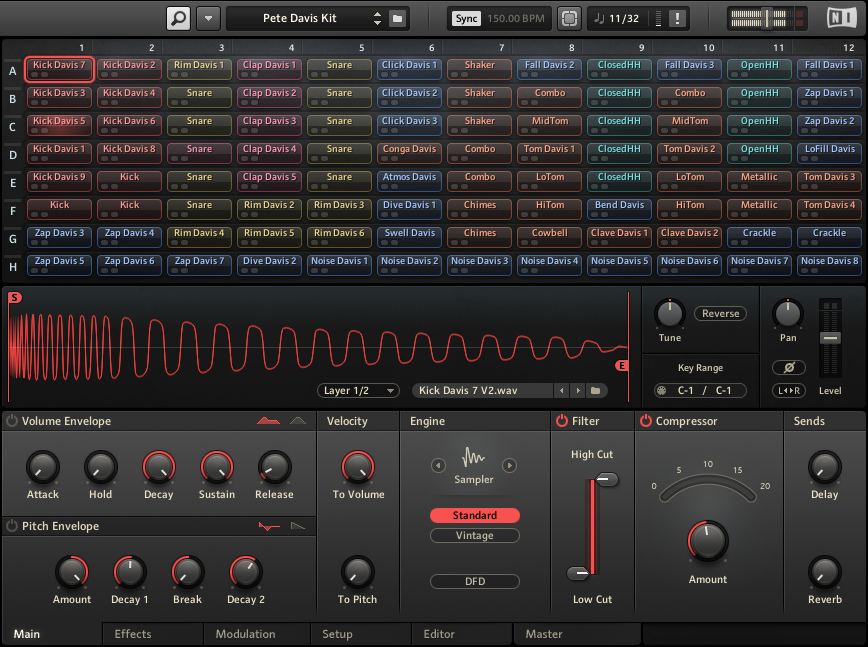Select Standard engine mode
Screen dimensions: 868x647
point(474,515)
